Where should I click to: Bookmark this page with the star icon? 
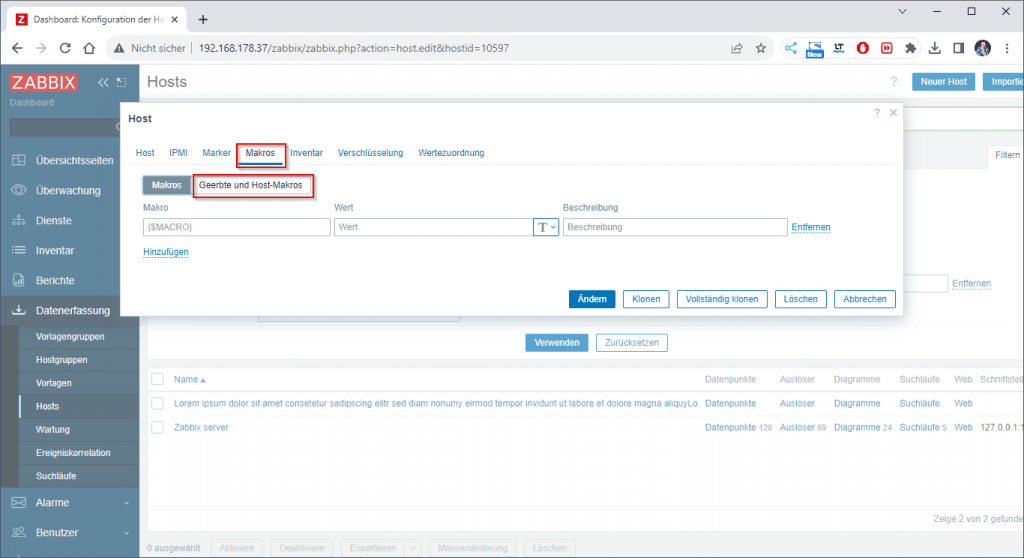761,48
